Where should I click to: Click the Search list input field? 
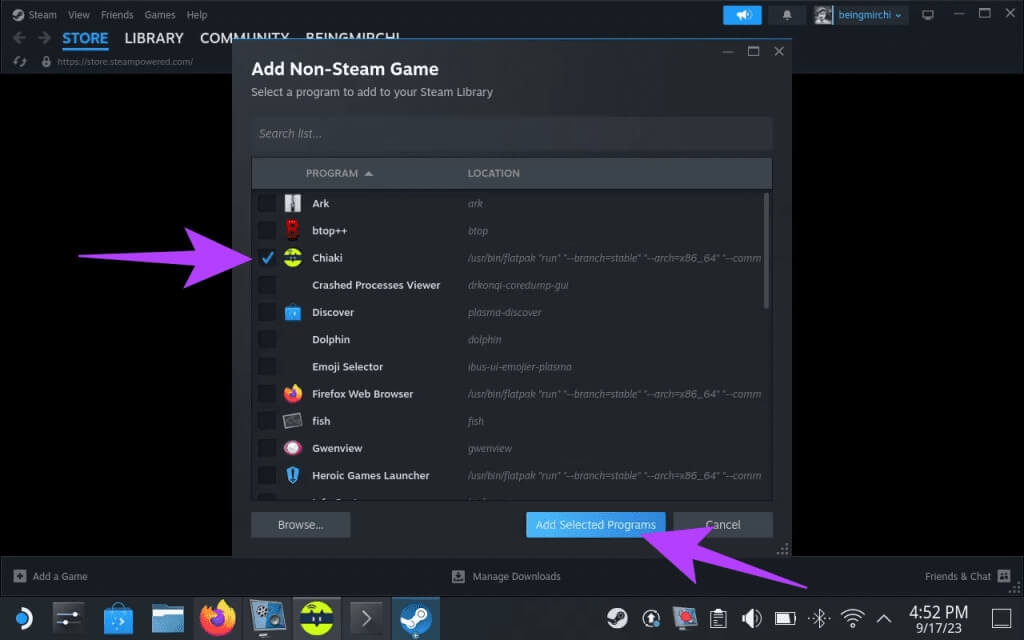pos(512,133)
